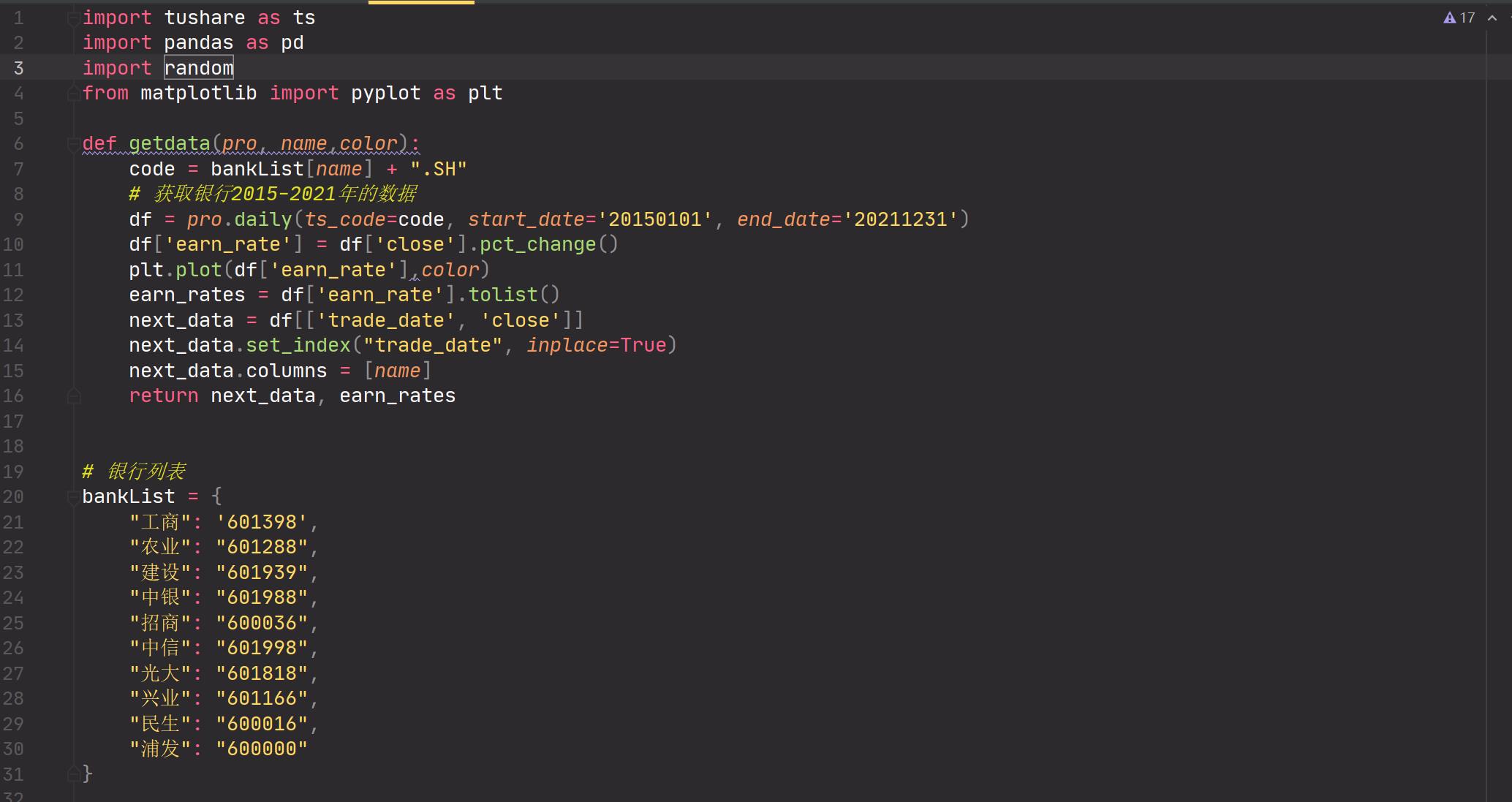Click line number 3 in the gutter
This screenshot has width=1512, height=802.
(19, 68)
